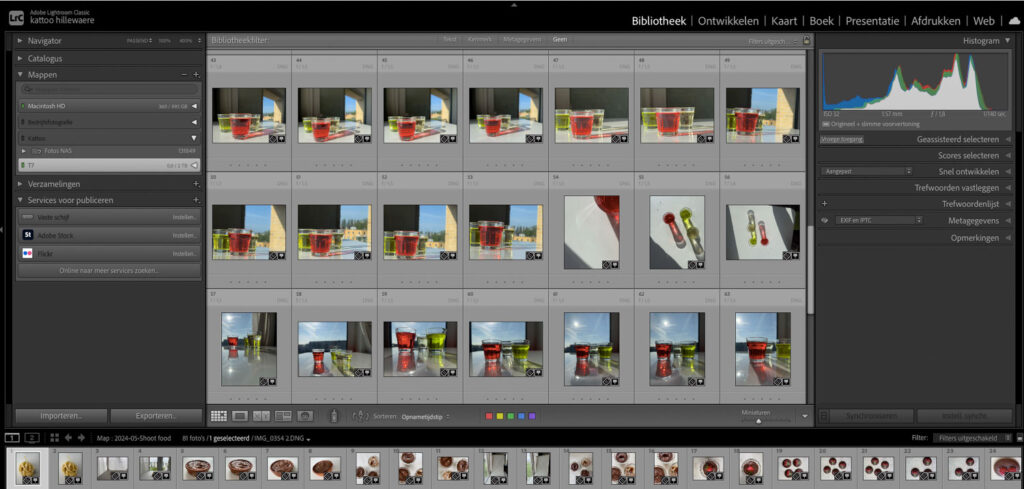1024x489 pixels.
Task: Open Filters uitgeschakeld dropdown in filmstrip
Action: (x=972, y=437)
